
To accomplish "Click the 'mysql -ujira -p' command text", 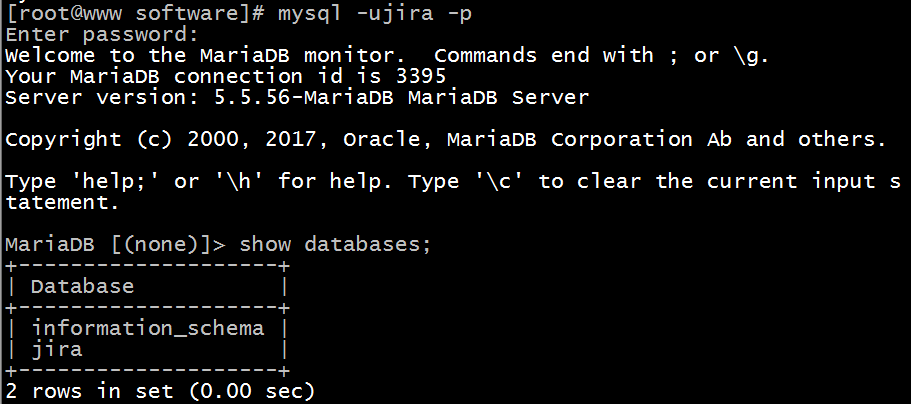I will [356, 13].
